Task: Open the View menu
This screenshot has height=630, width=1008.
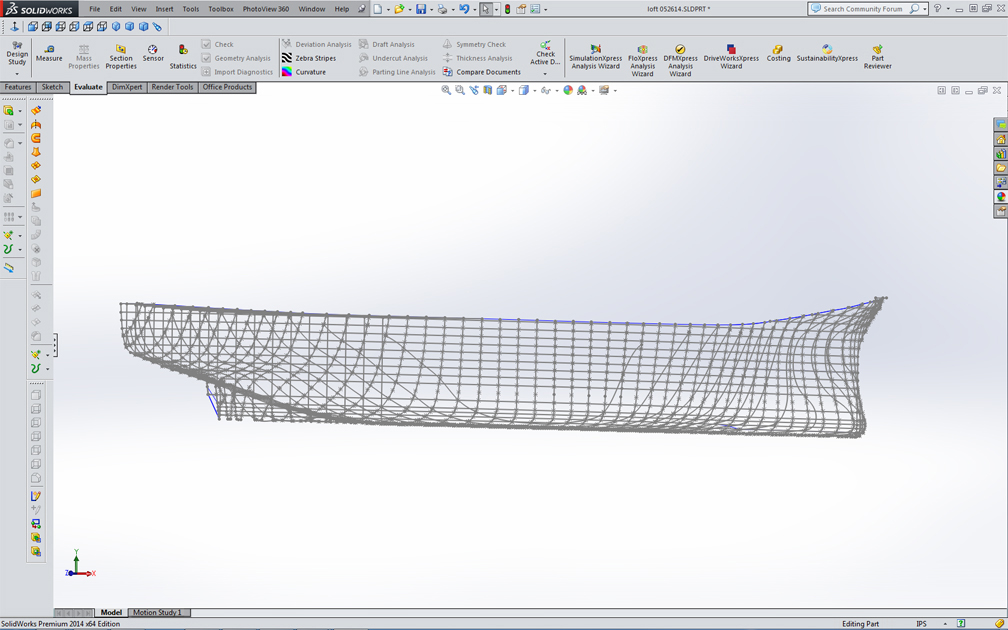Action: [x=138, y=9]
